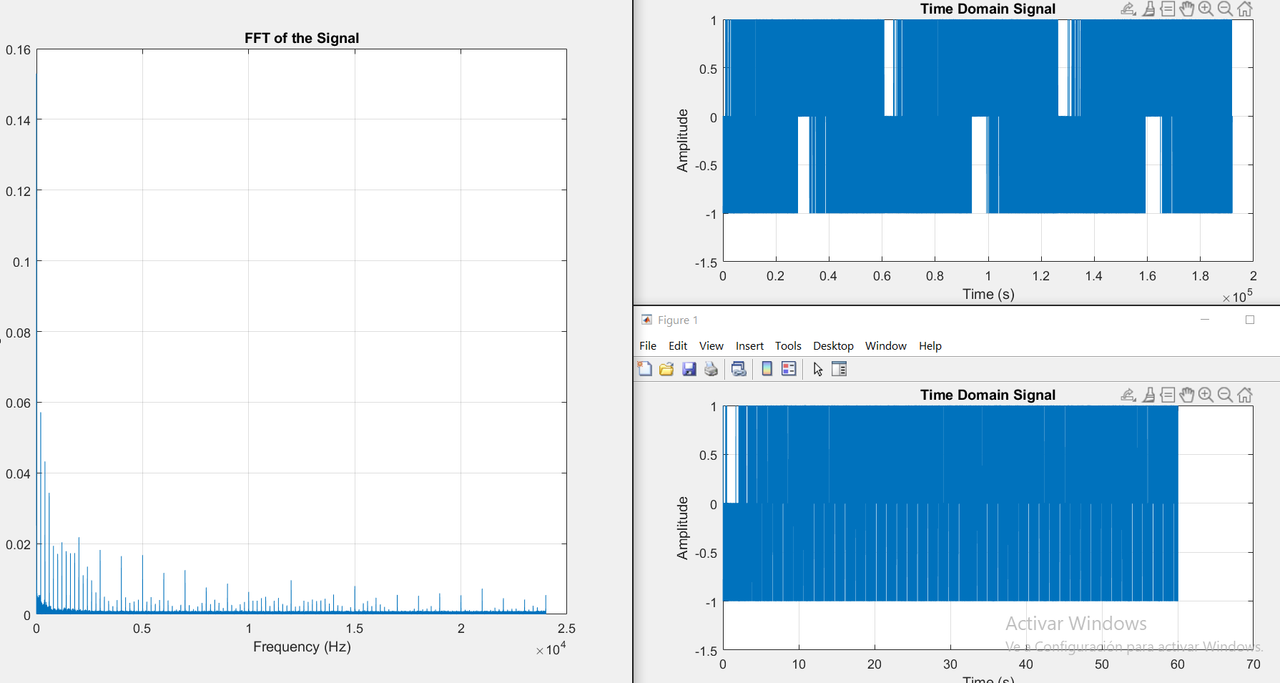Open the Insert menu in Figure 1
Screen dimensions: 1280x683
point(750,346)
